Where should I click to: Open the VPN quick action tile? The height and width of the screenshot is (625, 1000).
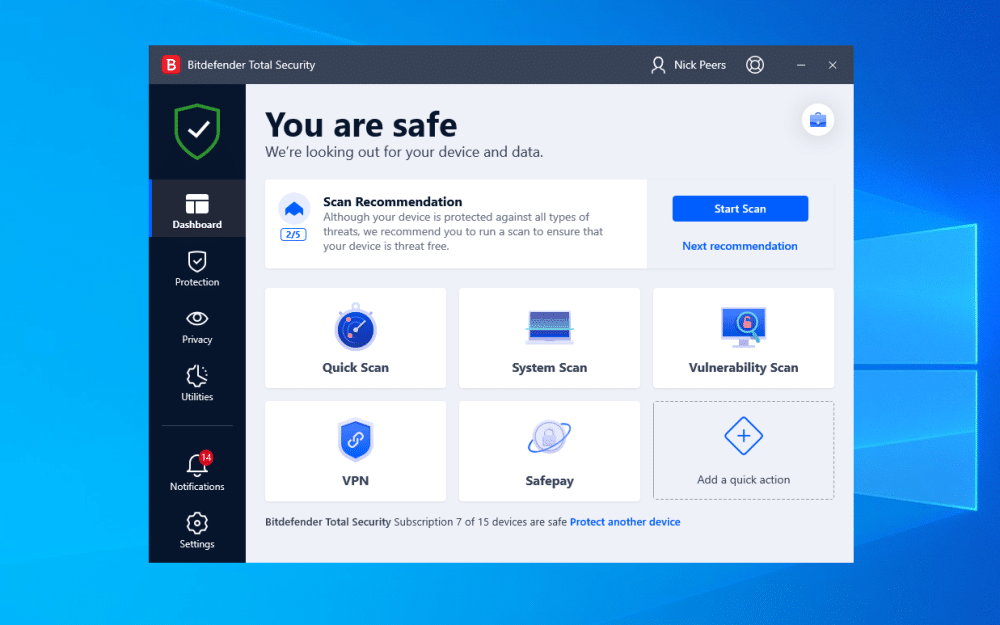[355, 451]
